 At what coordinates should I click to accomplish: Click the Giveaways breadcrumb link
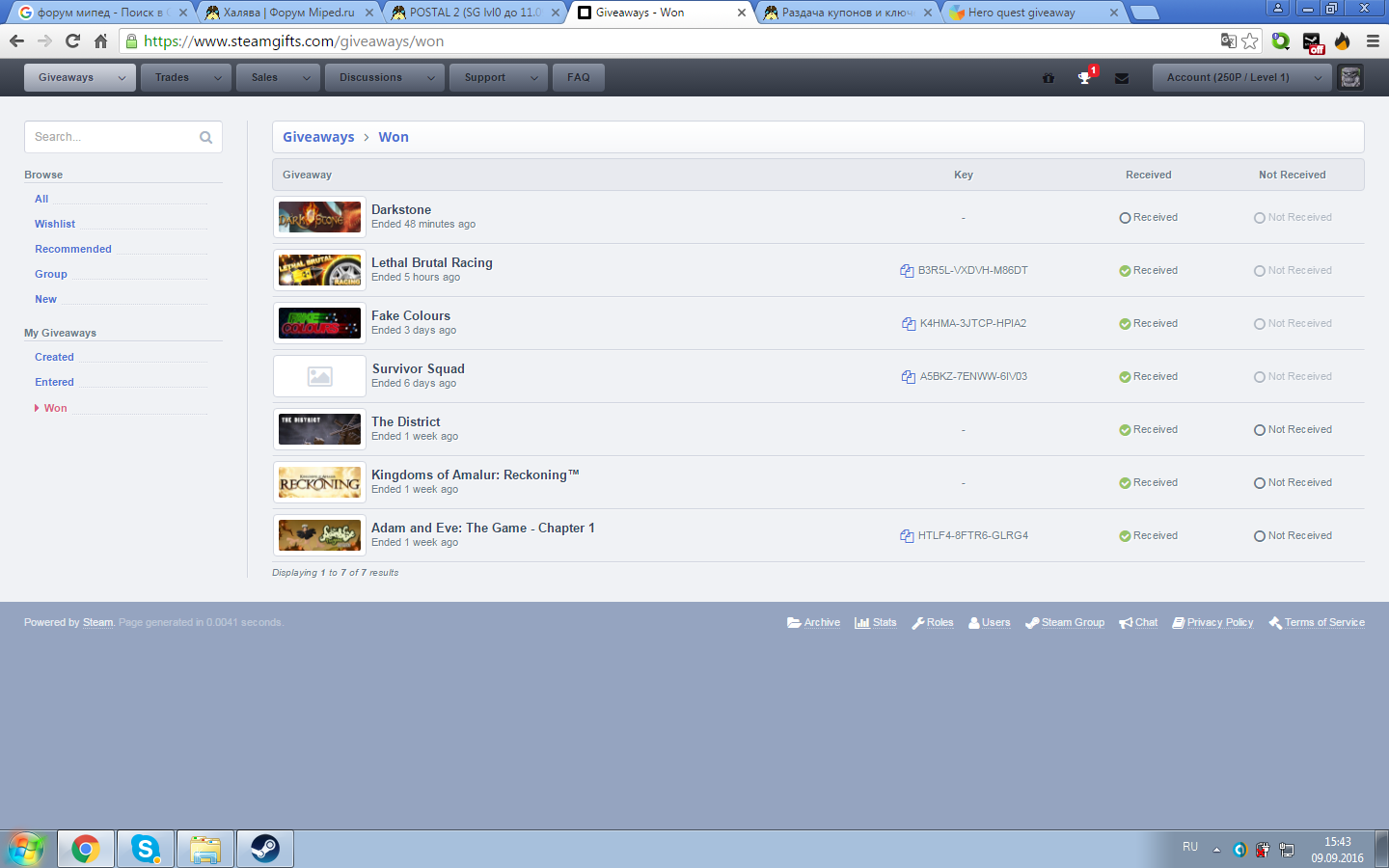click(318, 137)
